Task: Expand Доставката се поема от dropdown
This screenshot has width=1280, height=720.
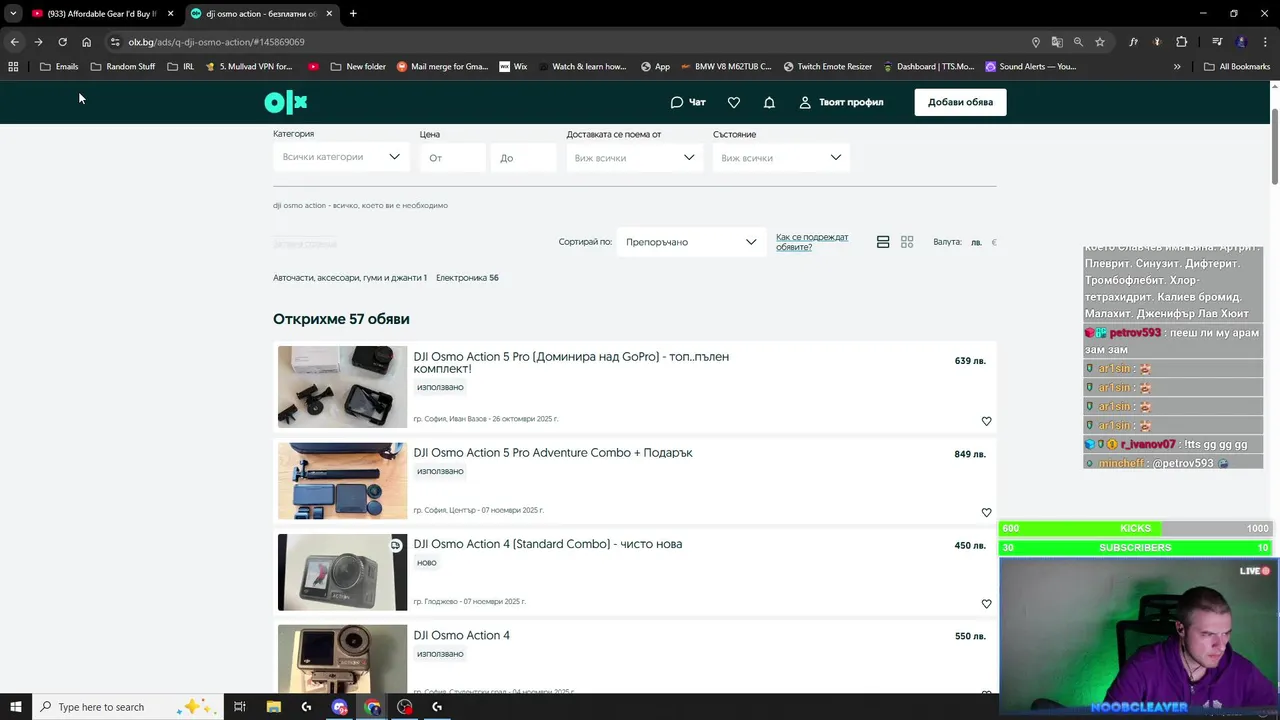Action: coord(634,158)
